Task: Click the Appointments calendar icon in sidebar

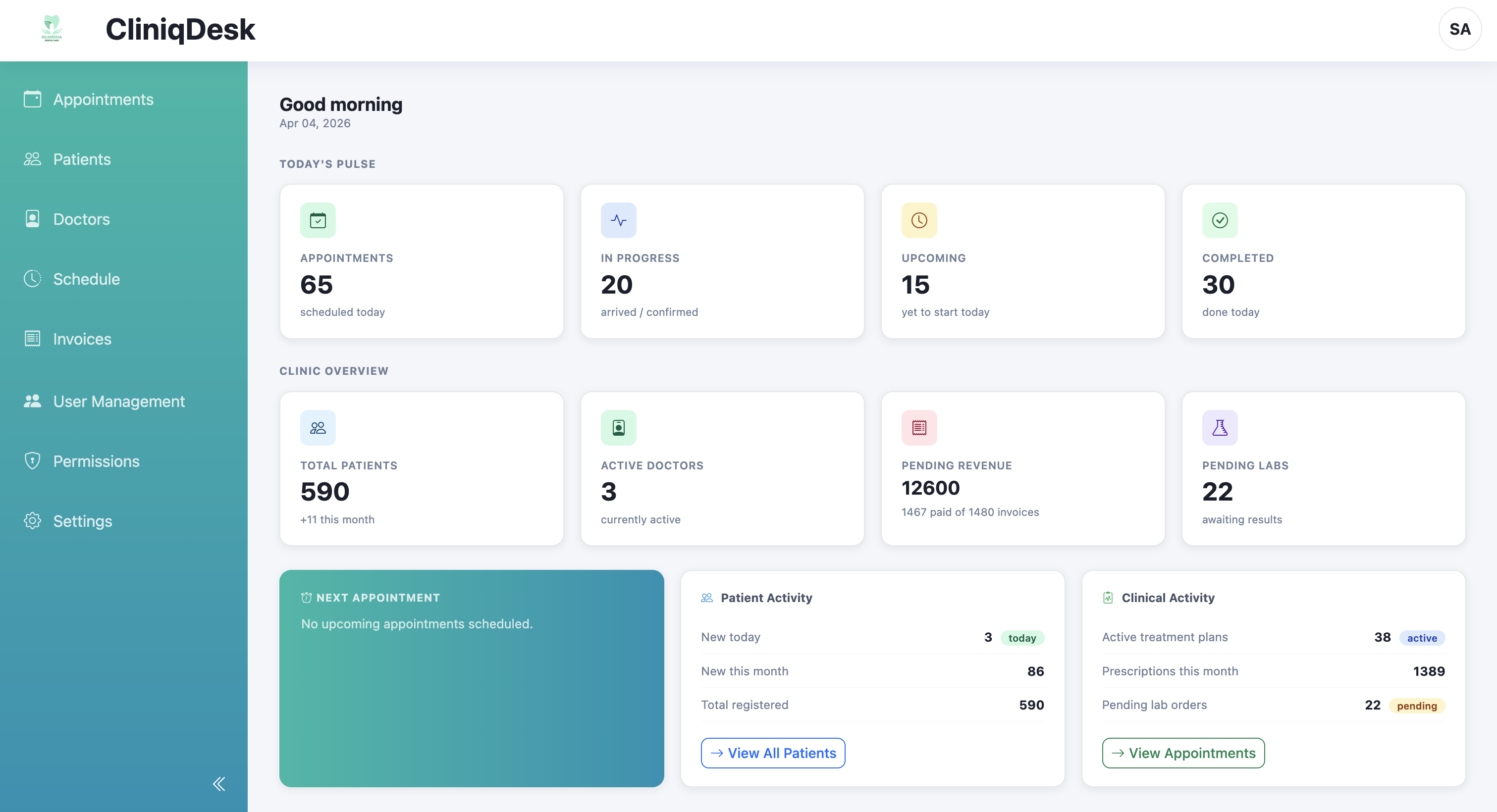Action: point(33,100)
